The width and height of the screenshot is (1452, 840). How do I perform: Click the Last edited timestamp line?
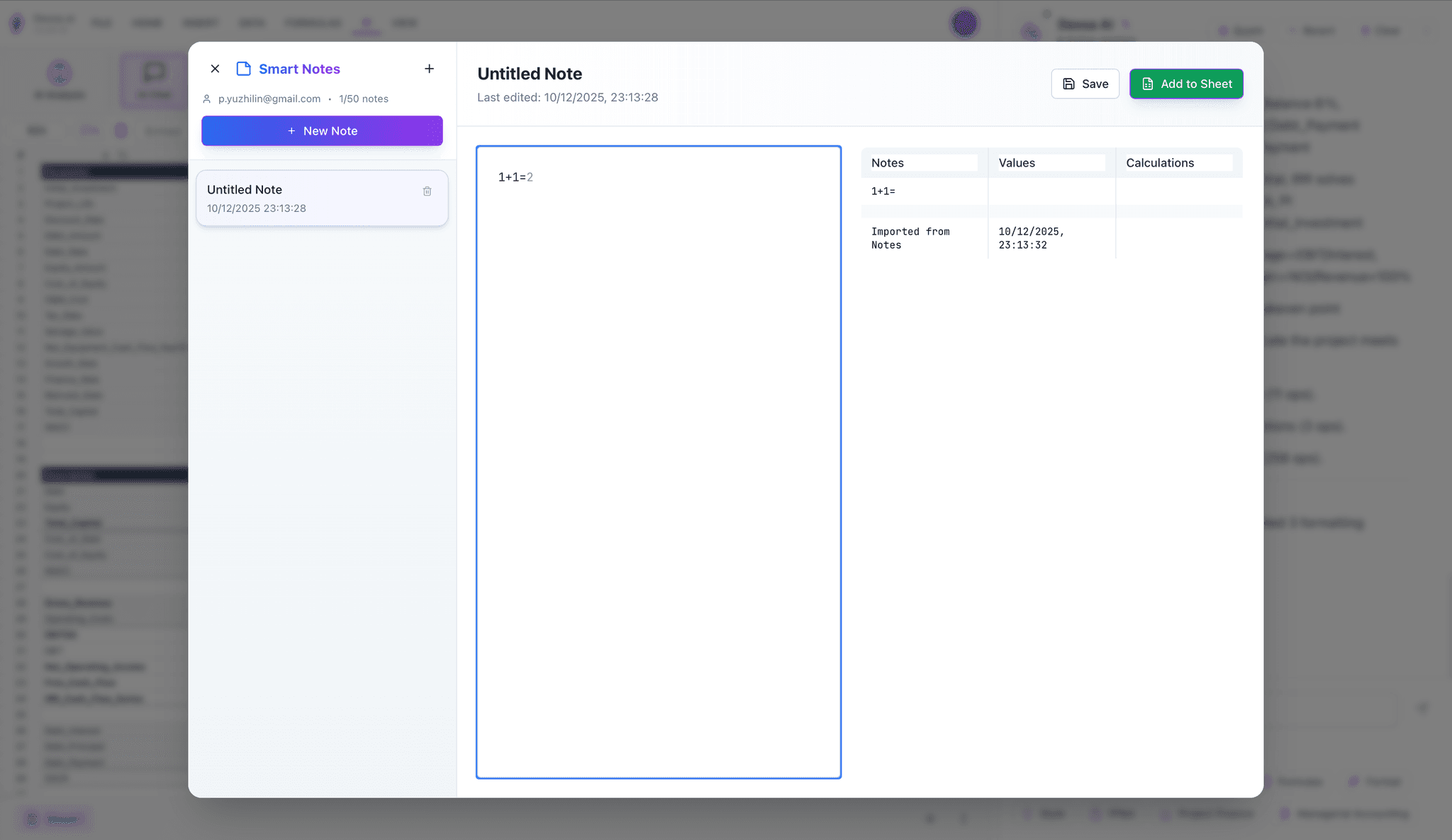(567, 98)
